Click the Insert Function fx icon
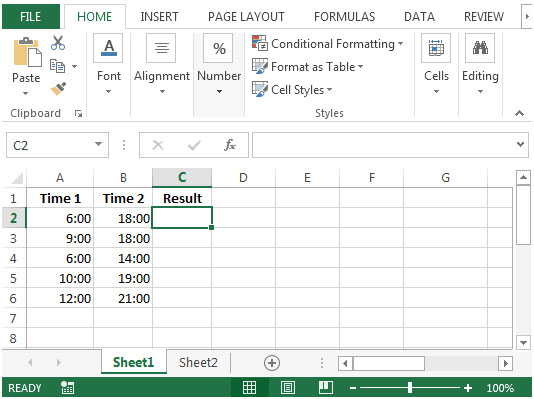The height and width of the screenshot is (399, 534). 230,145
